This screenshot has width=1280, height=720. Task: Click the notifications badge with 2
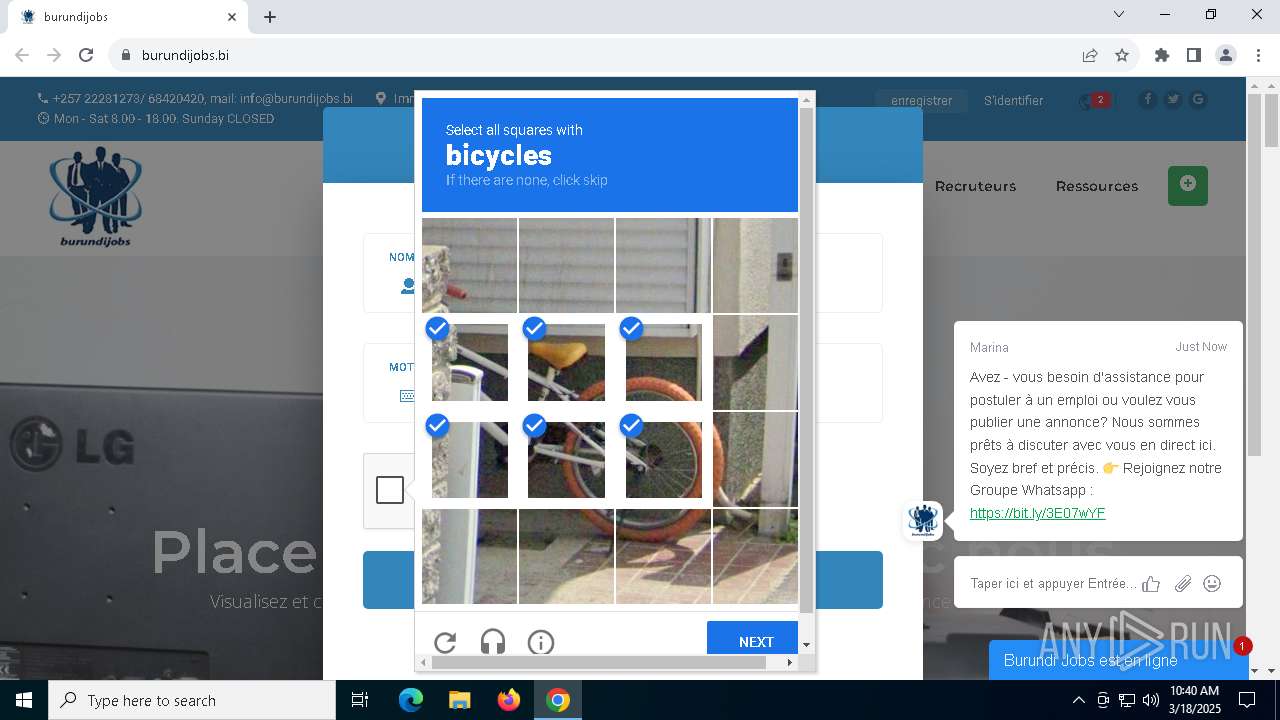tap(1100, 100)
